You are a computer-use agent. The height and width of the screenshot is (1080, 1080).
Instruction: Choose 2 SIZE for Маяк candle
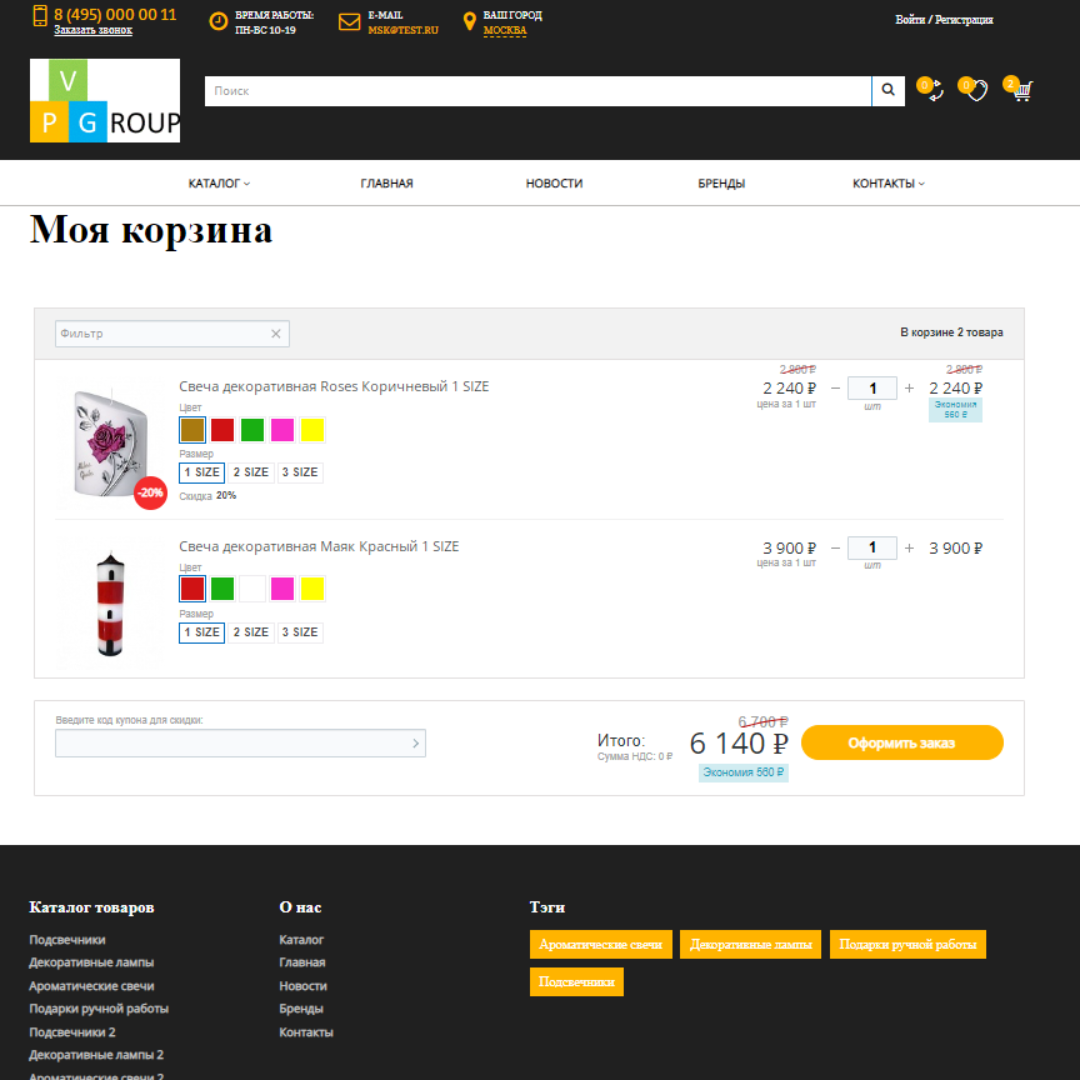click(250, 633)
